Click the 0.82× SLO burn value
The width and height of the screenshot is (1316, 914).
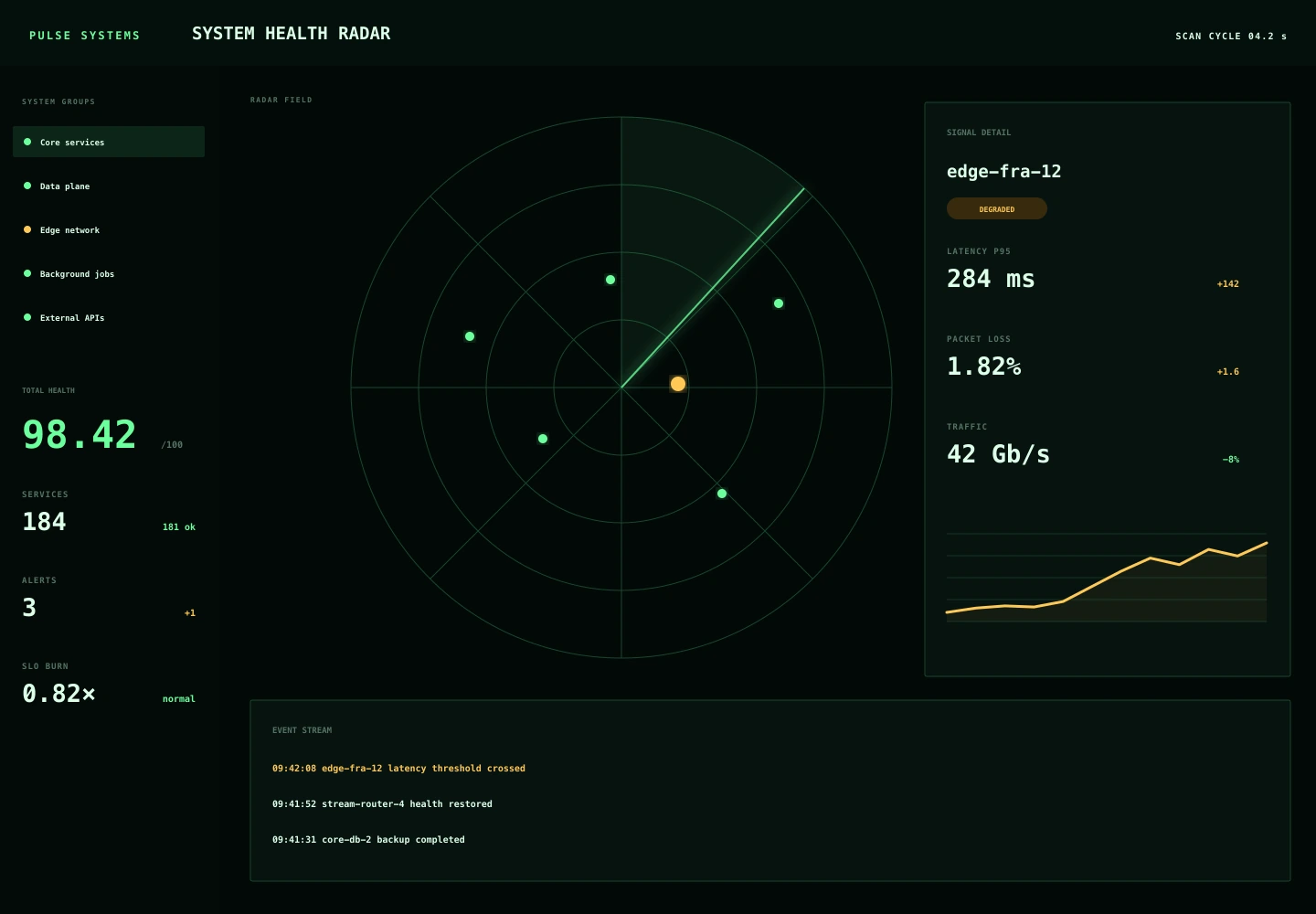58,694
